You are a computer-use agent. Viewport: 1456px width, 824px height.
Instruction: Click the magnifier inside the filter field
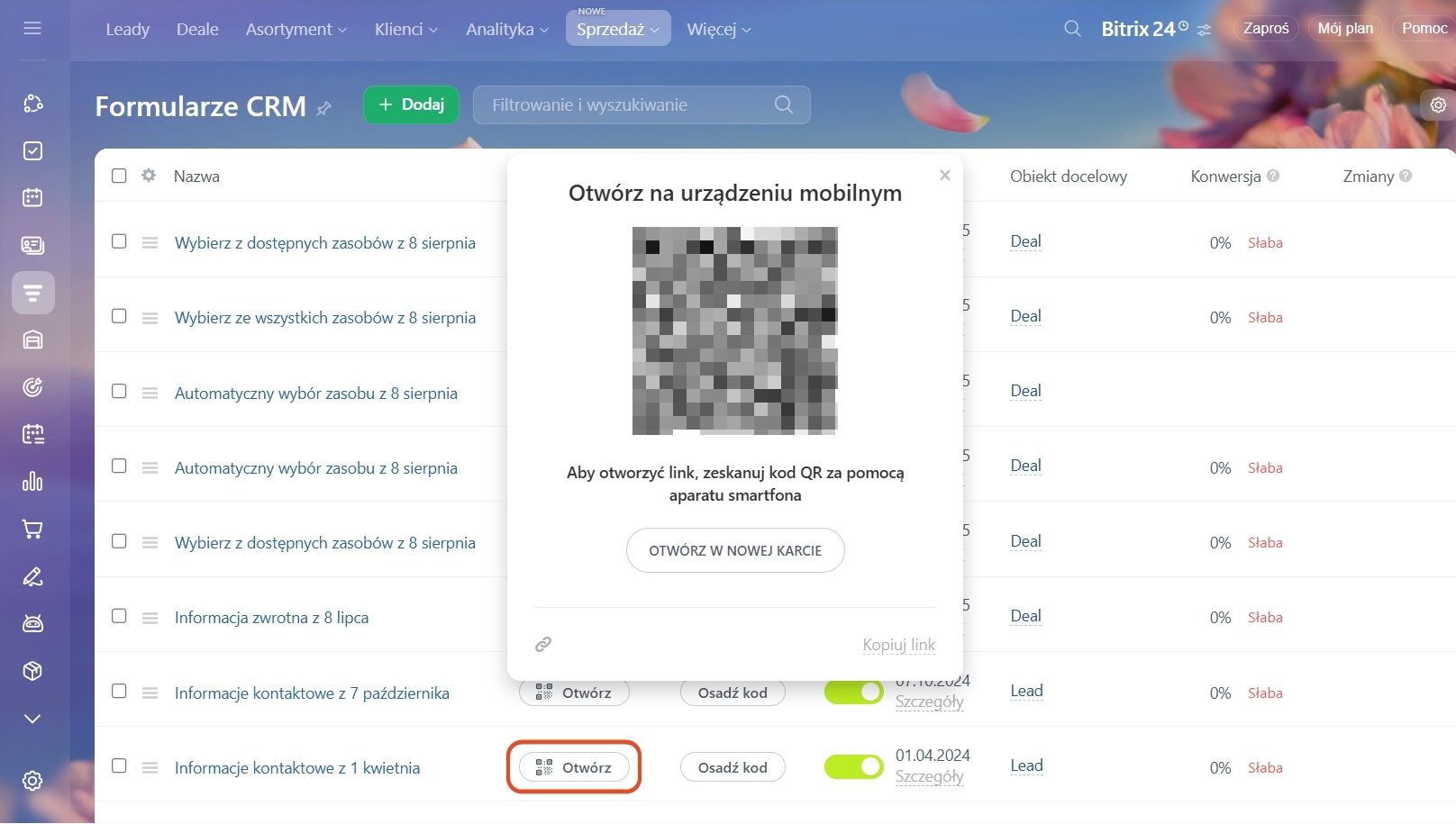[784, 104]
